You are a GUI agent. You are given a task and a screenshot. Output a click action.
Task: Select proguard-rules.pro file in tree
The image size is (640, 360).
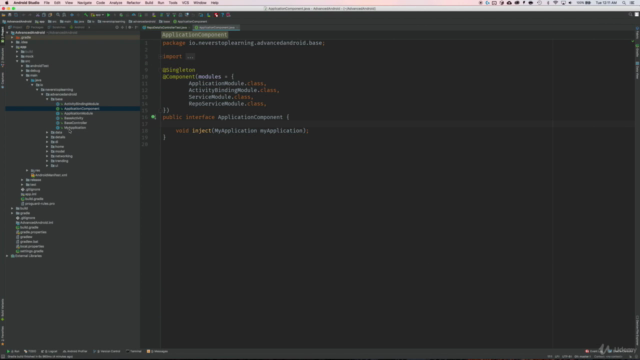pos(40,204)
